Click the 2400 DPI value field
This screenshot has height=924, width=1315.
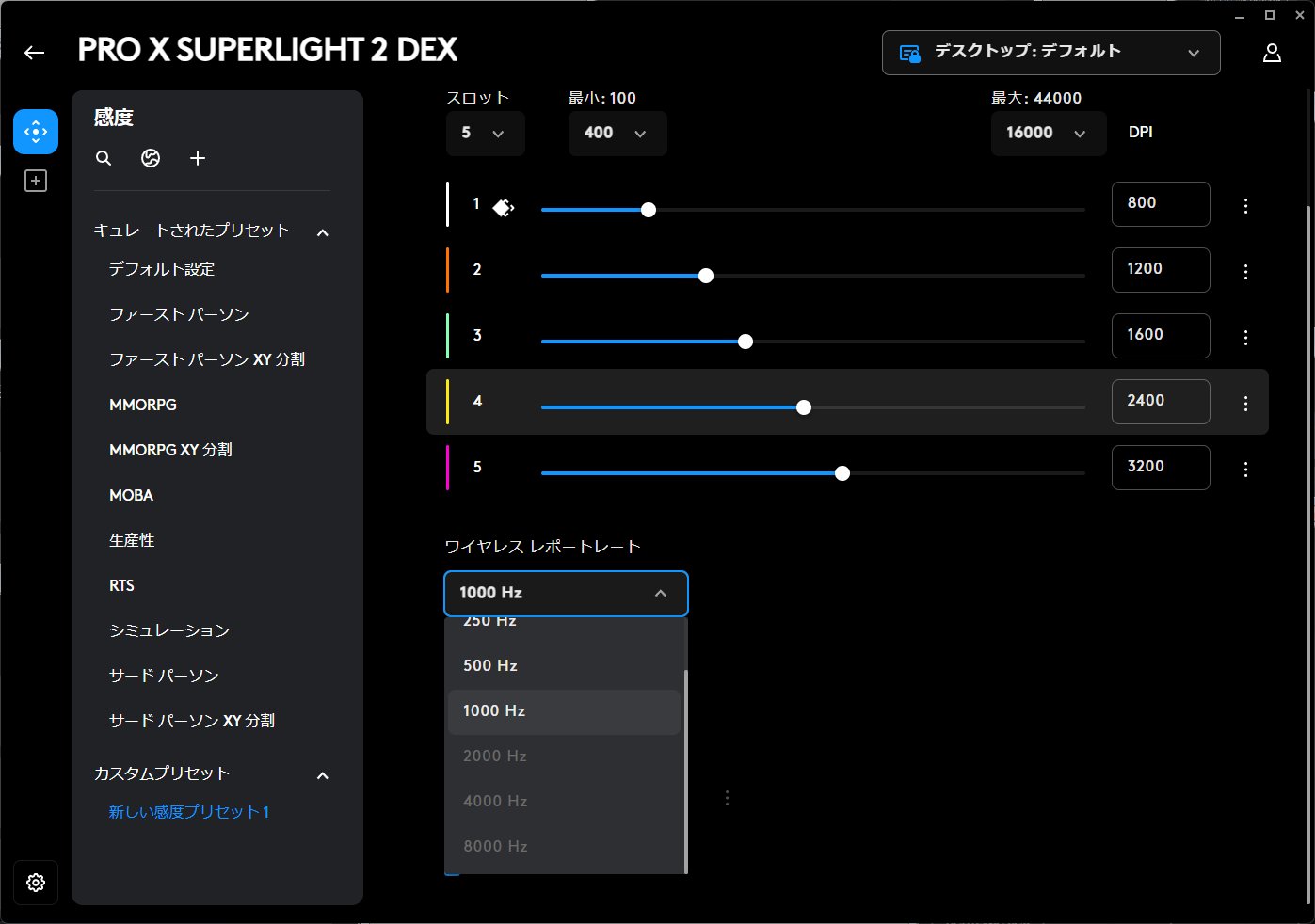tap(1160, 401)
